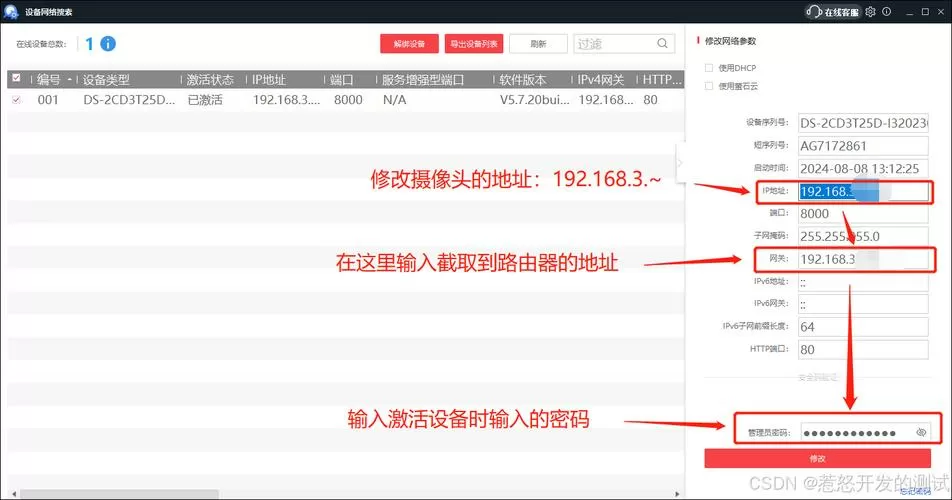The height and width of the screenshot is (500, 952).
Task: Click the 8000 port cell in table
Action: (348, 100)
